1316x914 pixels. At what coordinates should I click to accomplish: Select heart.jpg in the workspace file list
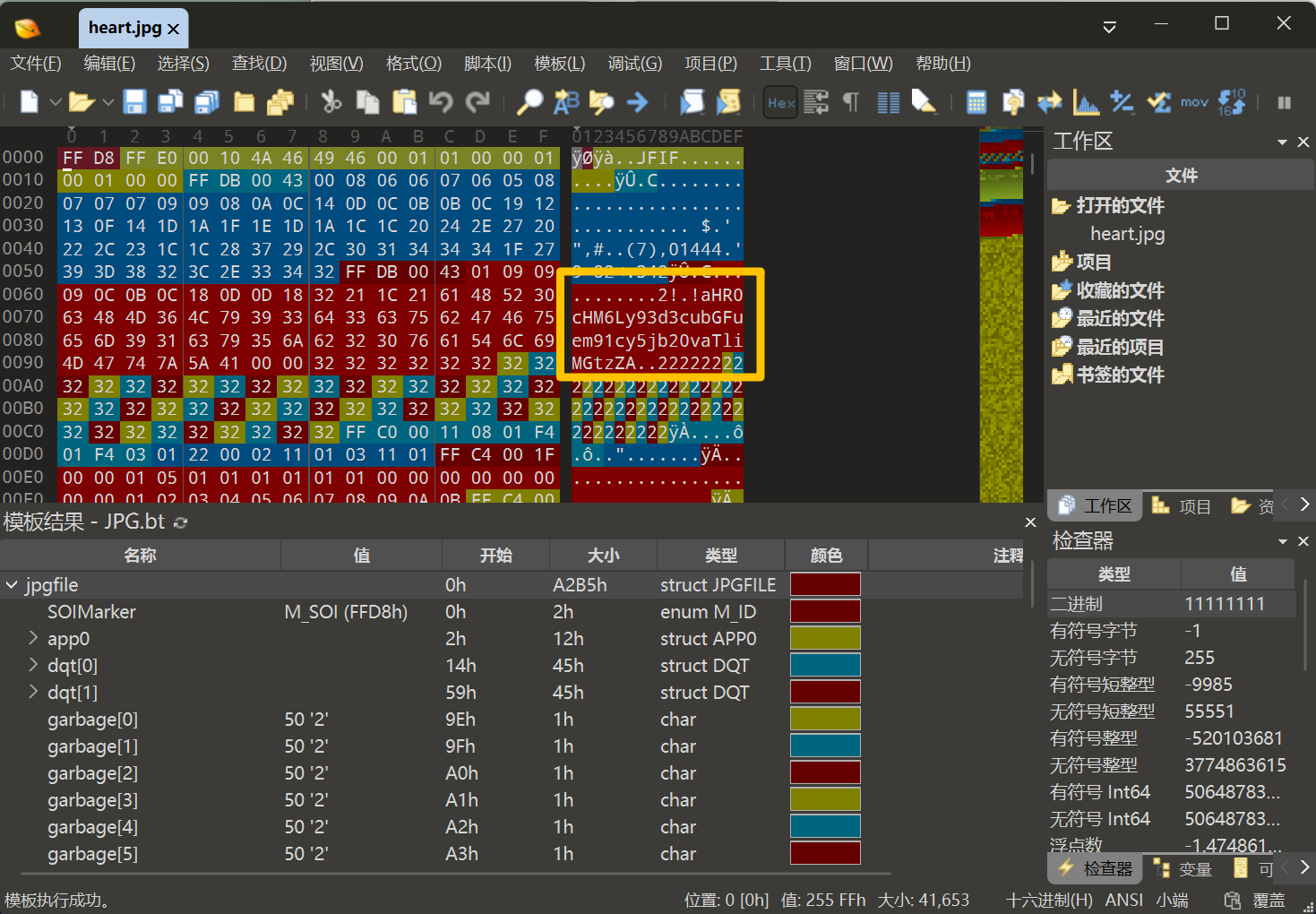coord(1127,234)
